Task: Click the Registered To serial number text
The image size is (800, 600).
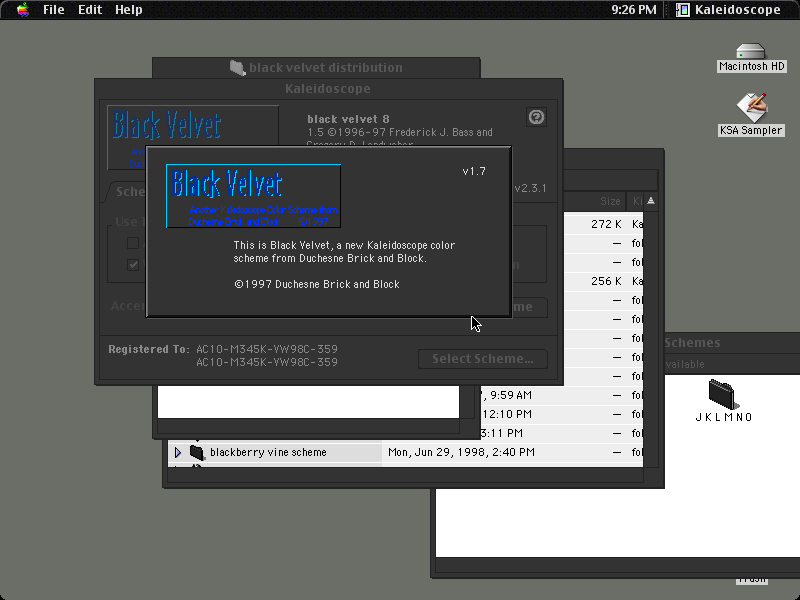Action: 267,356
